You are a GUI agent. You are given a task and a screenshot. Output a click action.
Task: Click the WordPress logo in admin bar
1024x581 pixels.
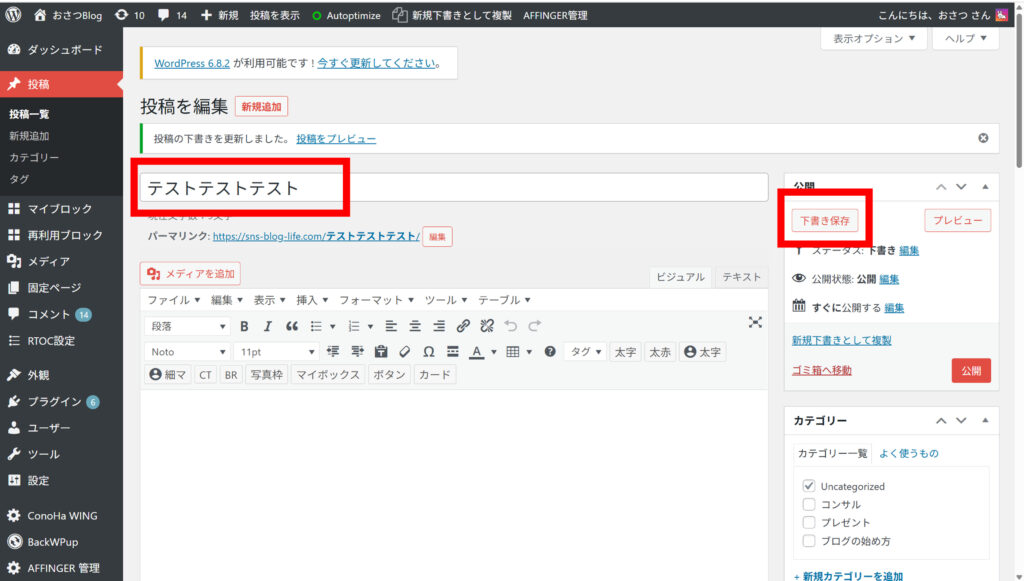pos(13,14)
